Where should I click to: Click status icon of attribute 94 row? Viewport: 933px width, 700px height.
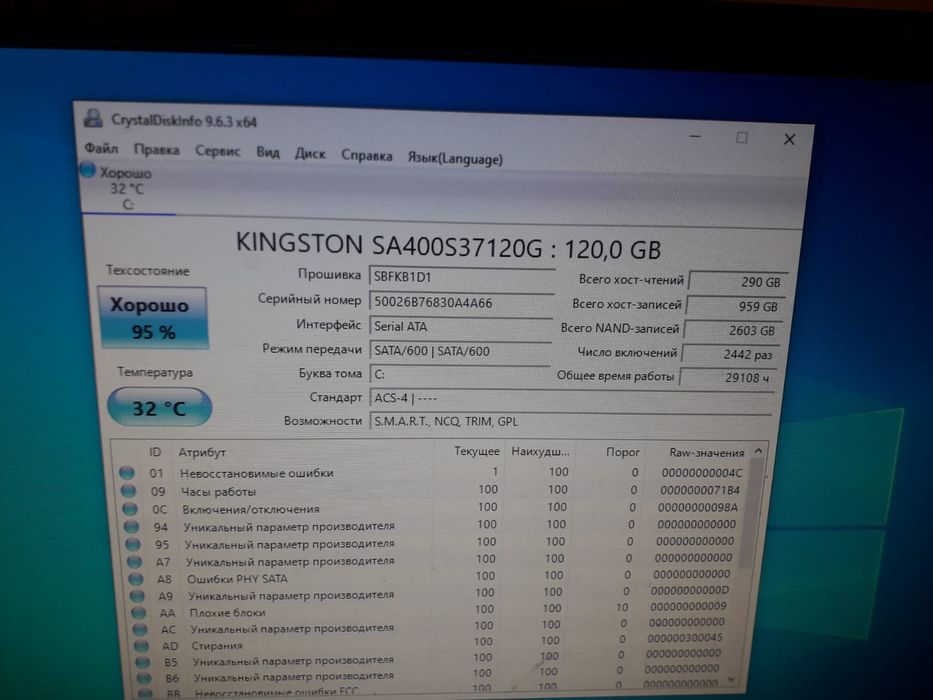[x=132, y=527]
